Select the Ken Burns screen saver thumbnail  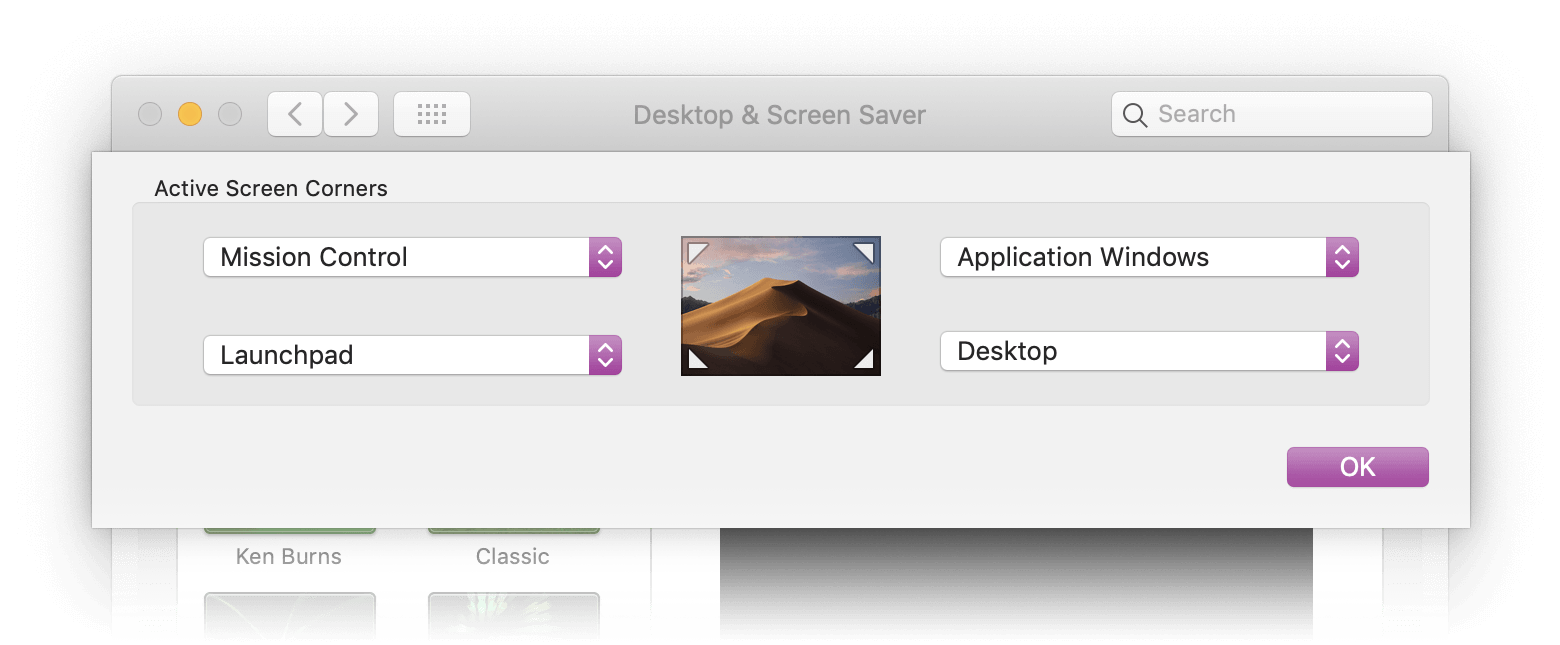290,530
